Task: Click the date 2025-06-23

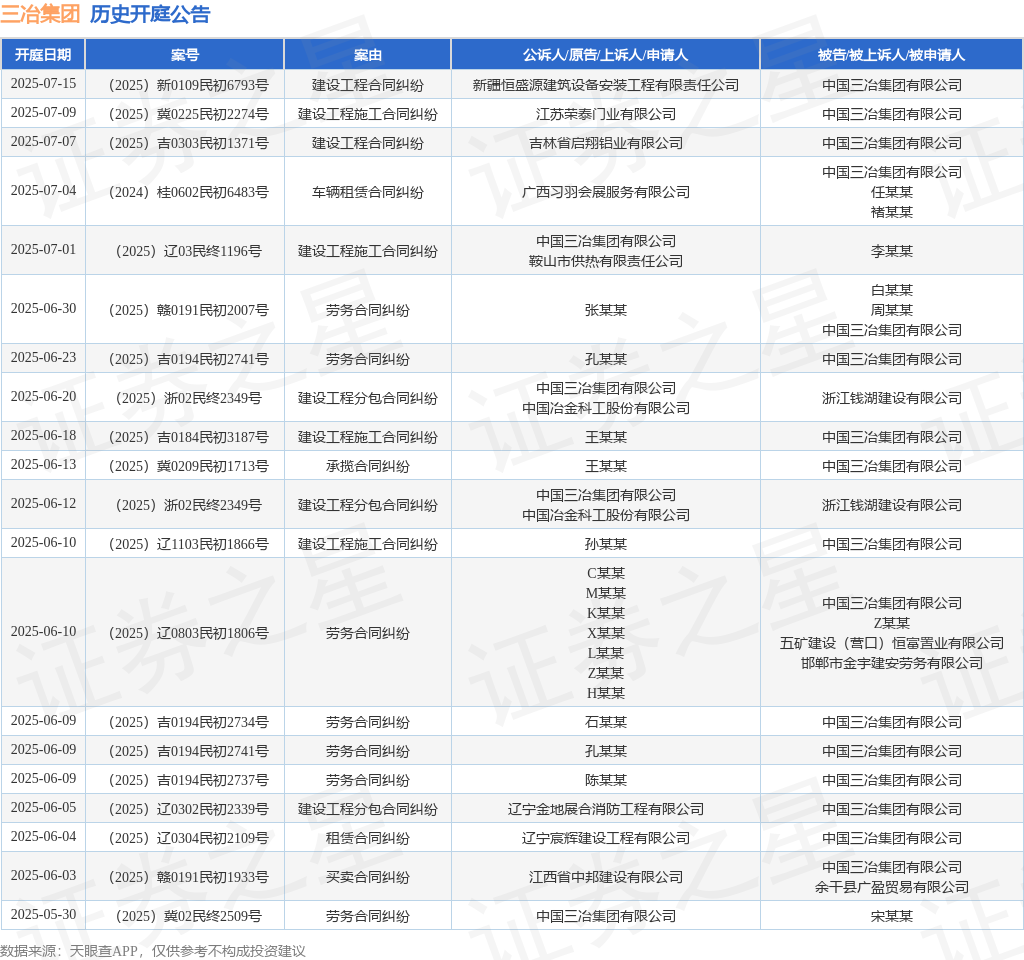Action: tap(43, 357)
